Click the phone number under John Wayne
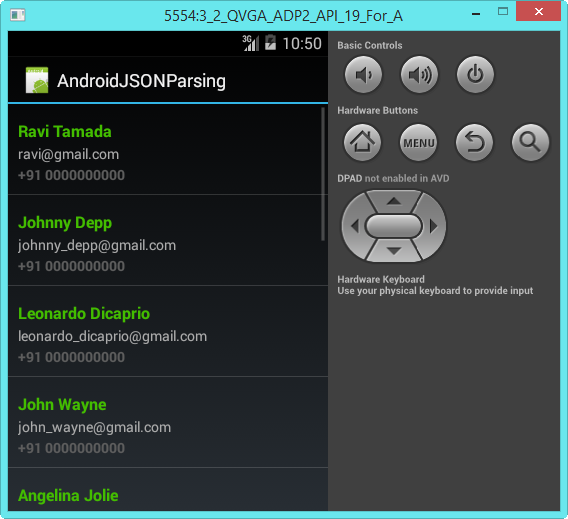Image resolution: width=568 pixels, height=519 pixels. click(x=71, y=448)
